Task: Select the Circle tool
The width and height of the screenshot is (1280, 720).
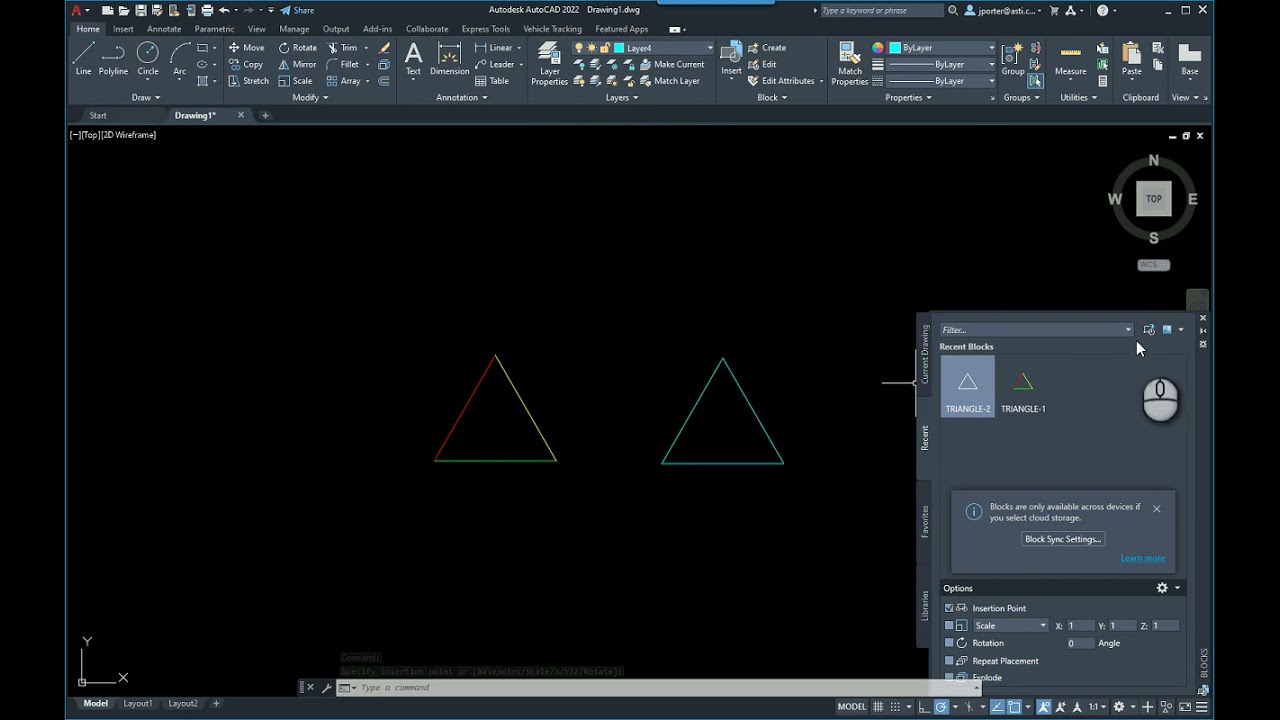Action: coord(148,59)
